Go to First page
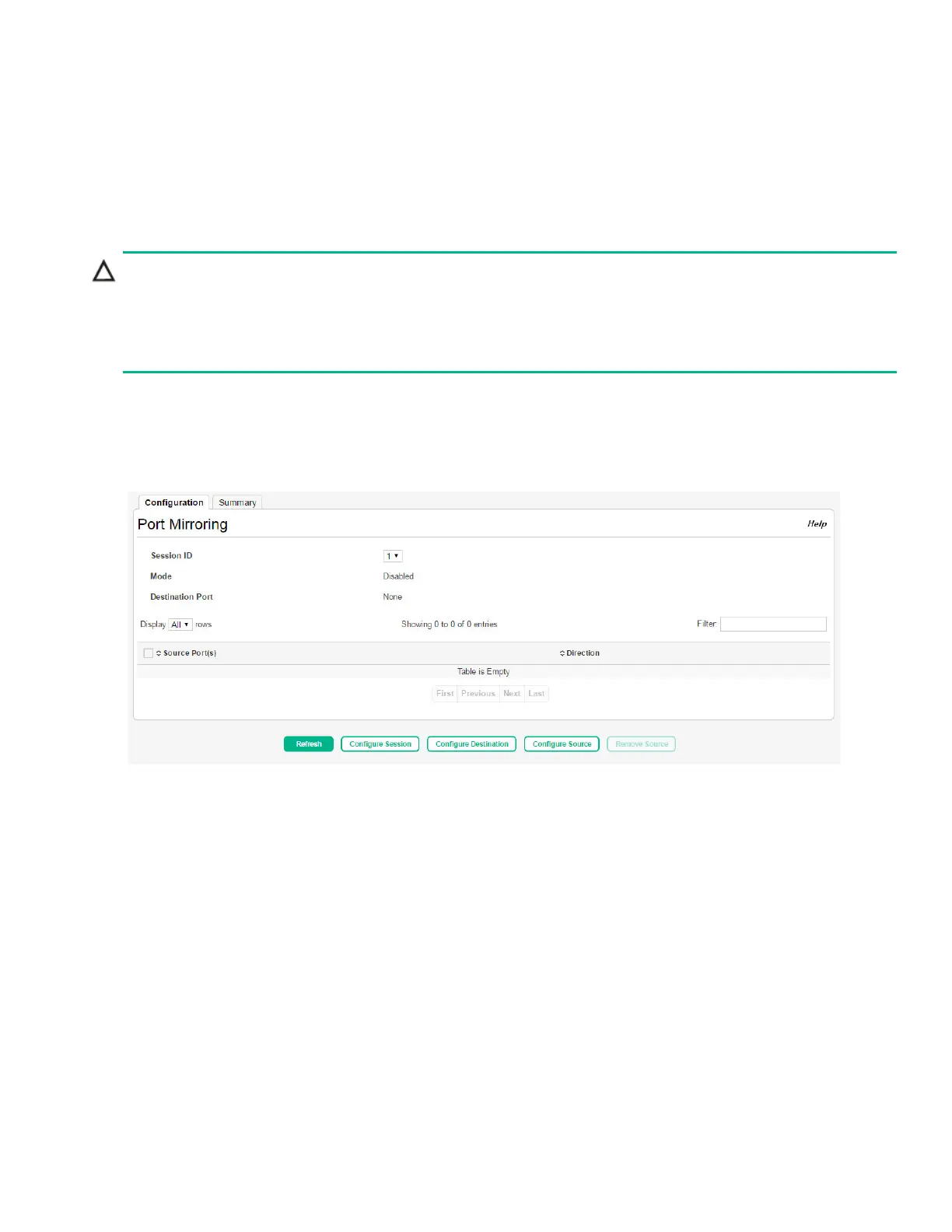This screenshot has height=1232, width=952. tap(445, 694)
